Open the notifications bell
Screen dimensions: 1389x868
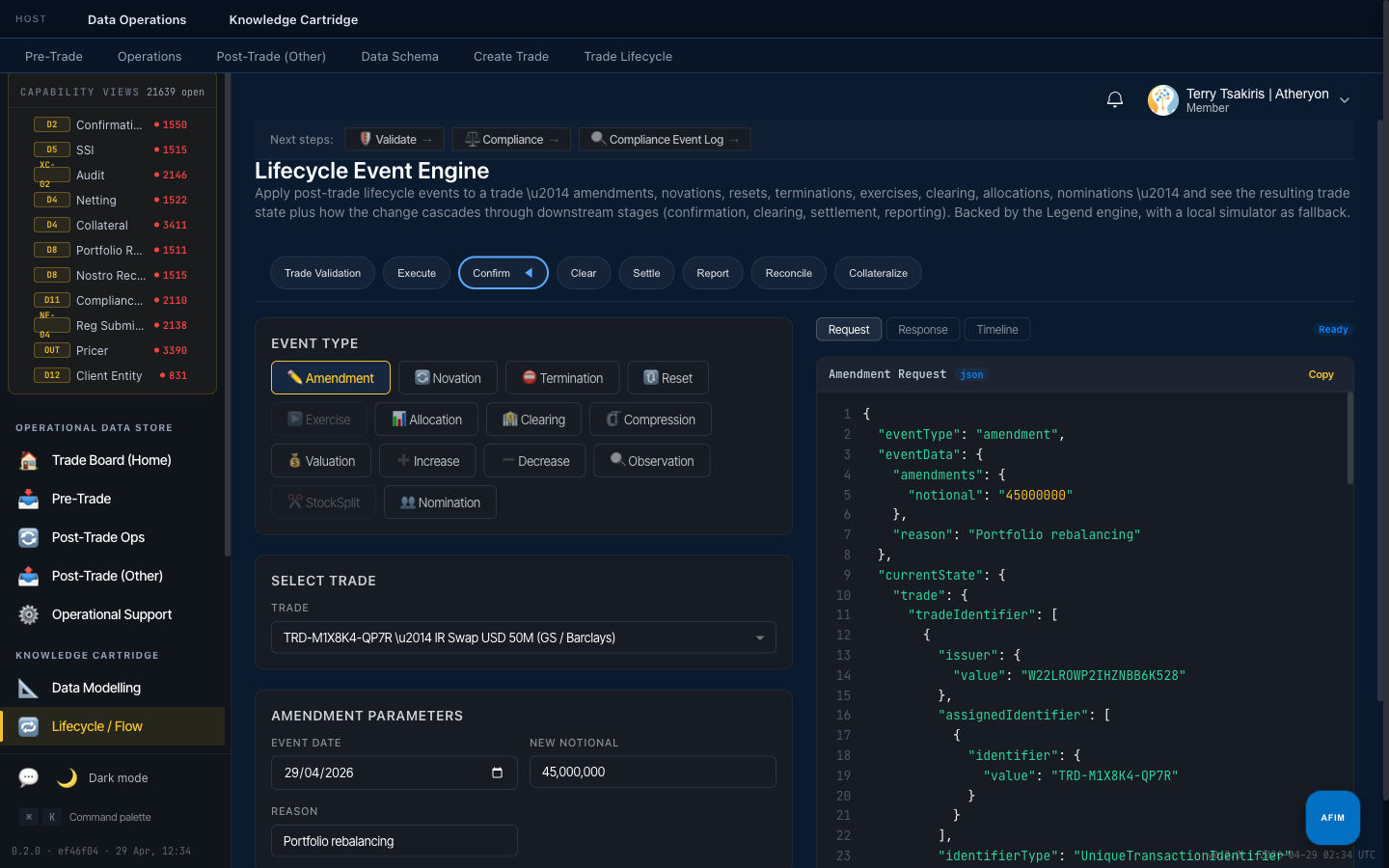pos(1115,99)
